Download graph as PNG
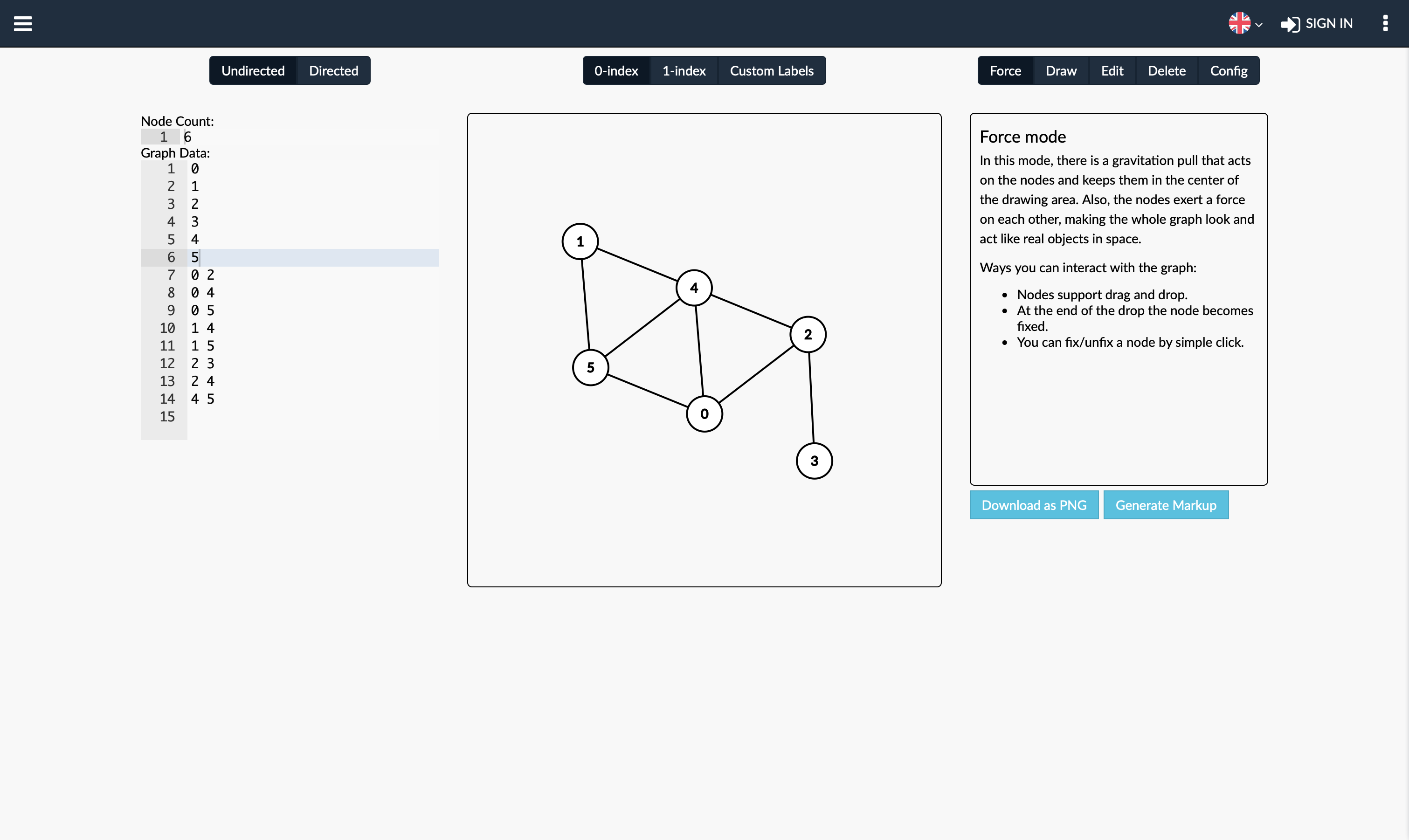Screen dimensions: 1409x840 point(1034,505)
